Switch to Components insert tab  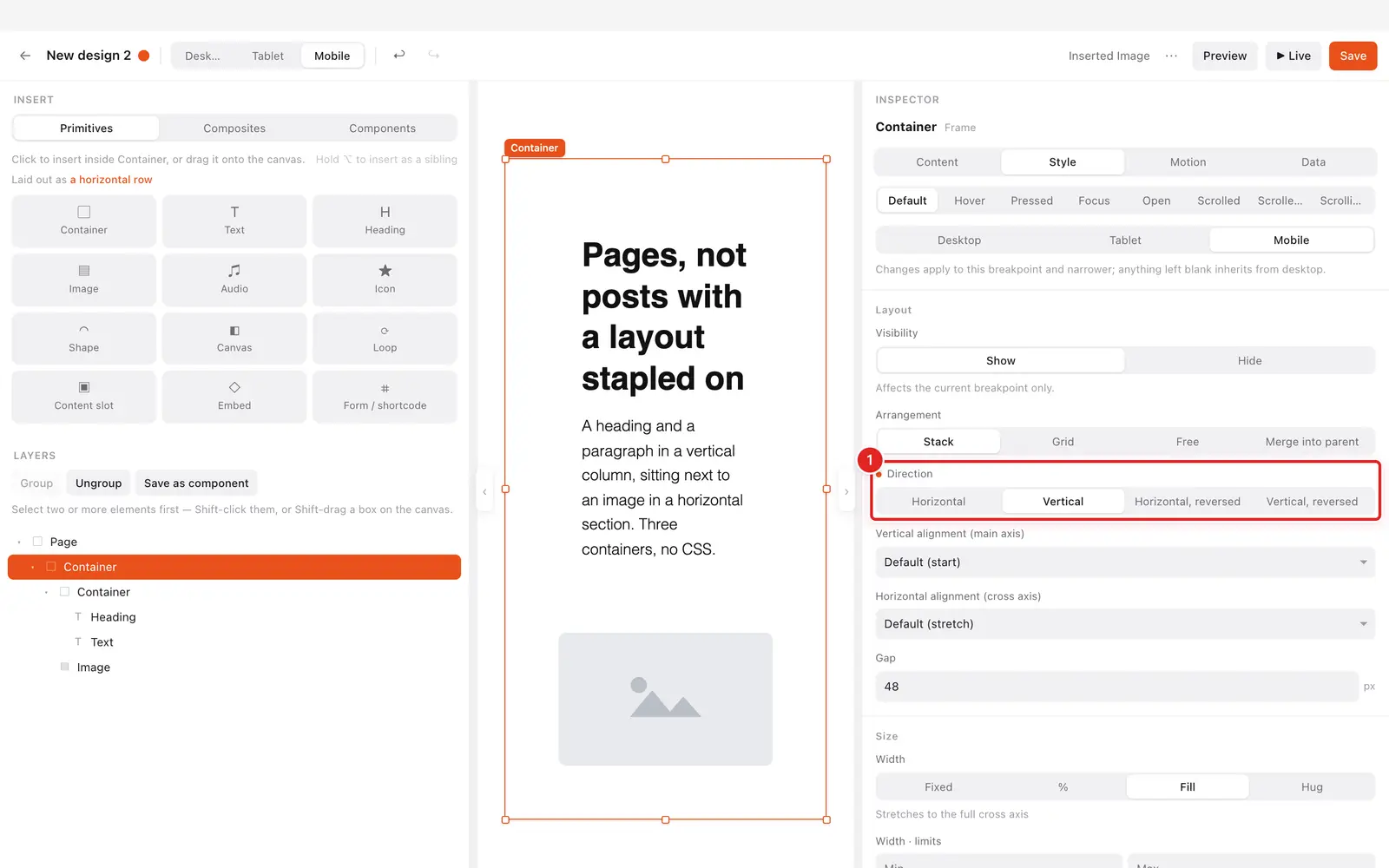(x=382, y=128)
